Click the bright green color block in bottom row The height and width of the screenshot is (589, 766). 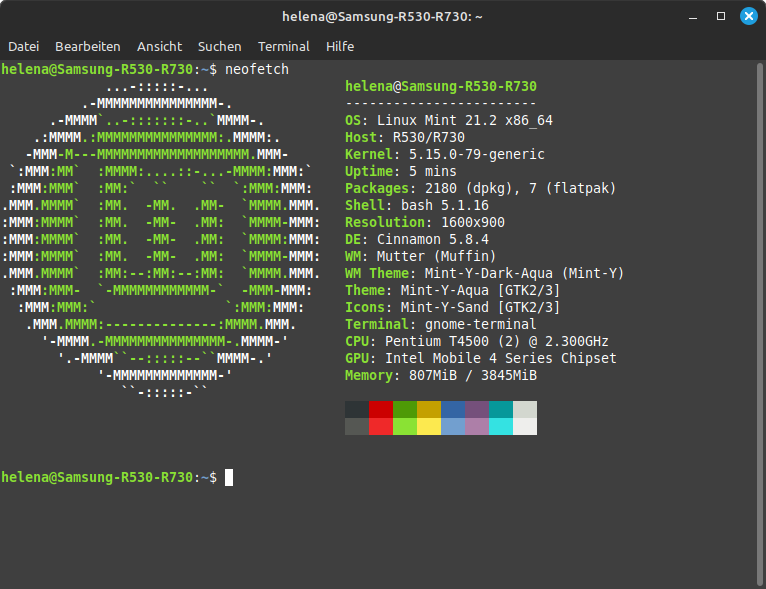(x=405, y=426)
